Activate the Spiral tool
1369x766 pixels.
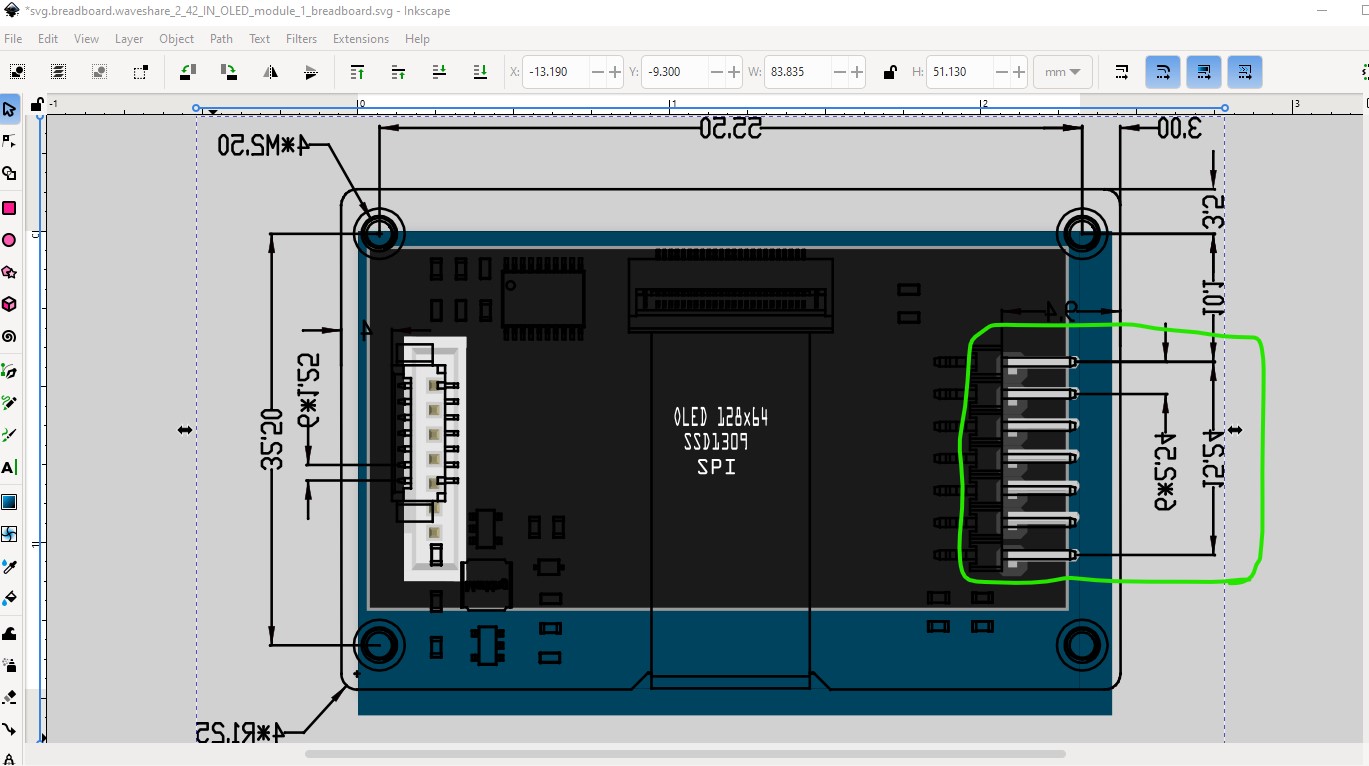click(9, 337)
